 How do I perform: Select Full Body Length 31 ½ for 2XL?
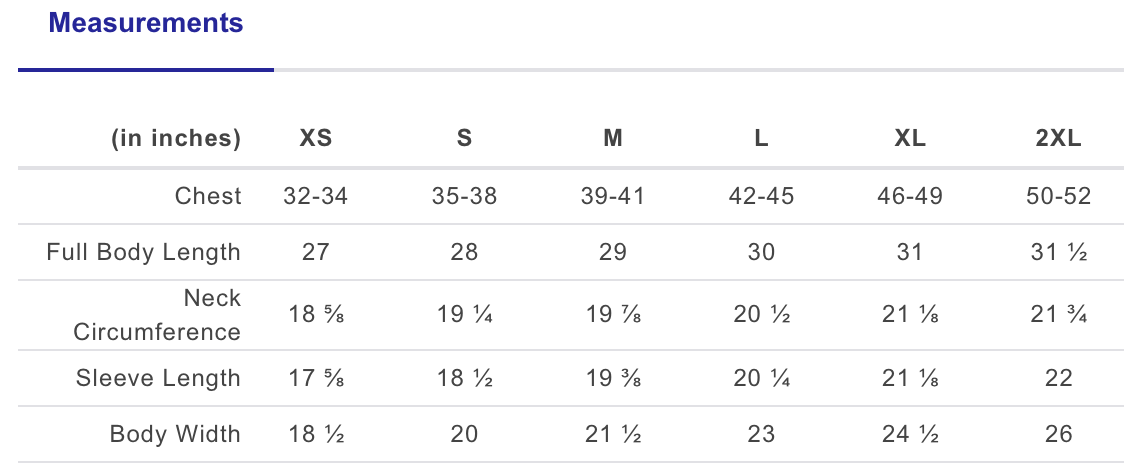tap(1058, 252)
